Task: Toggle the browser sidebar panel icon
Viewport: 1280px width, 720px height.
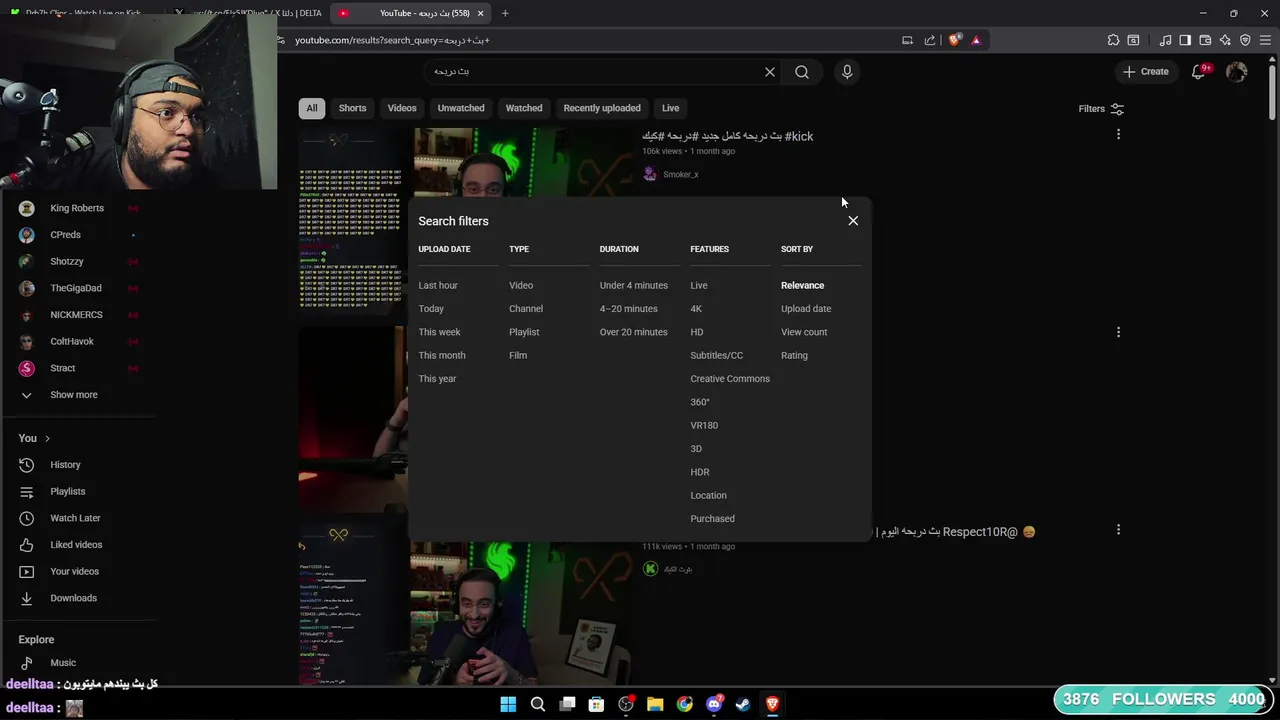Action: click(x=1185, y=40)
